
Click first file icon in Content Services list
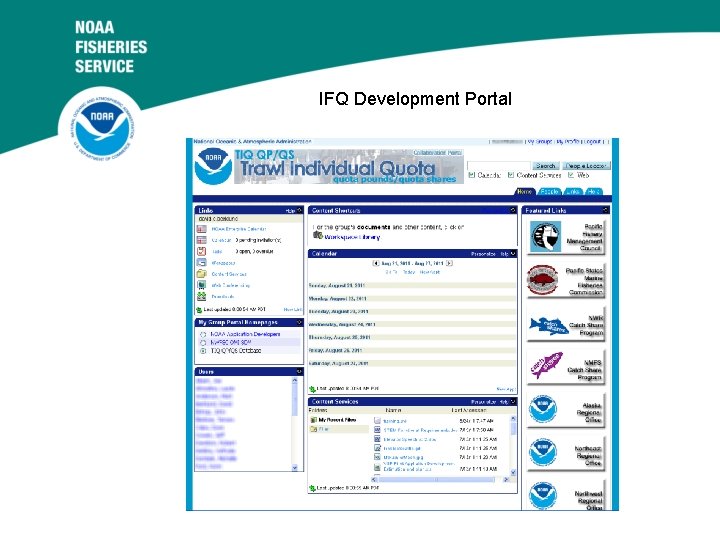(x=377, y=421)
